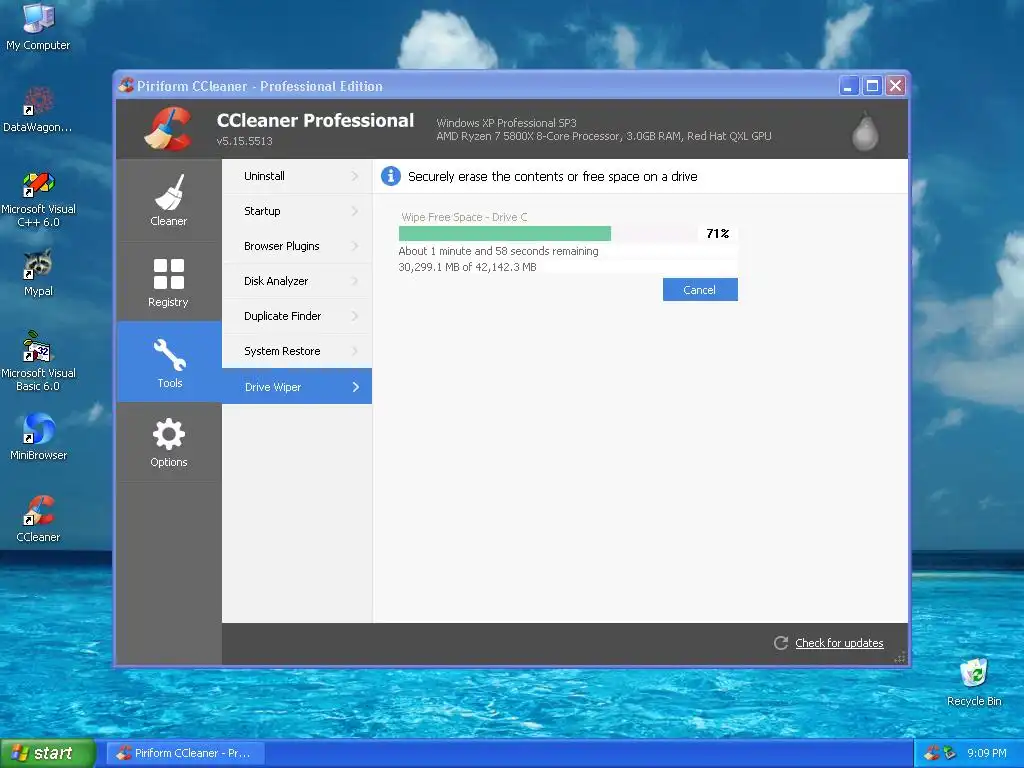Click the System Restore row chevron
The width and height of the screenshot is (1024, 768).
pyautogui.click(x=355, y=351)
